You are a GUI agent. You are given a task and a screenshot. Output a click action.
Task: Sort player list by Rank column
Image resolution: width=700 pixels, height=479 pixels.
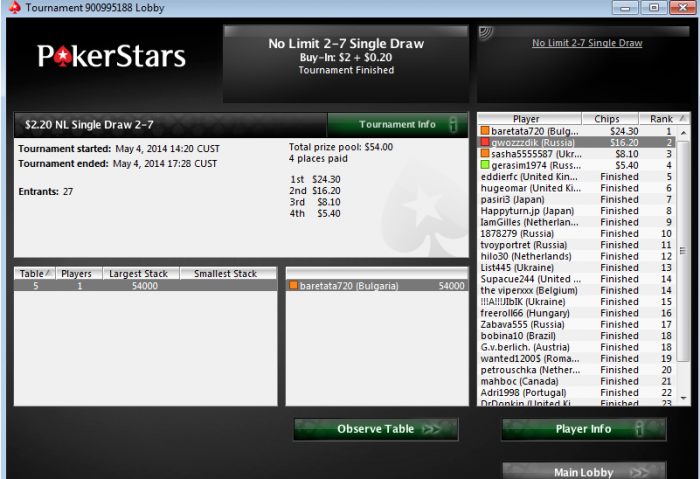point(664,119)
